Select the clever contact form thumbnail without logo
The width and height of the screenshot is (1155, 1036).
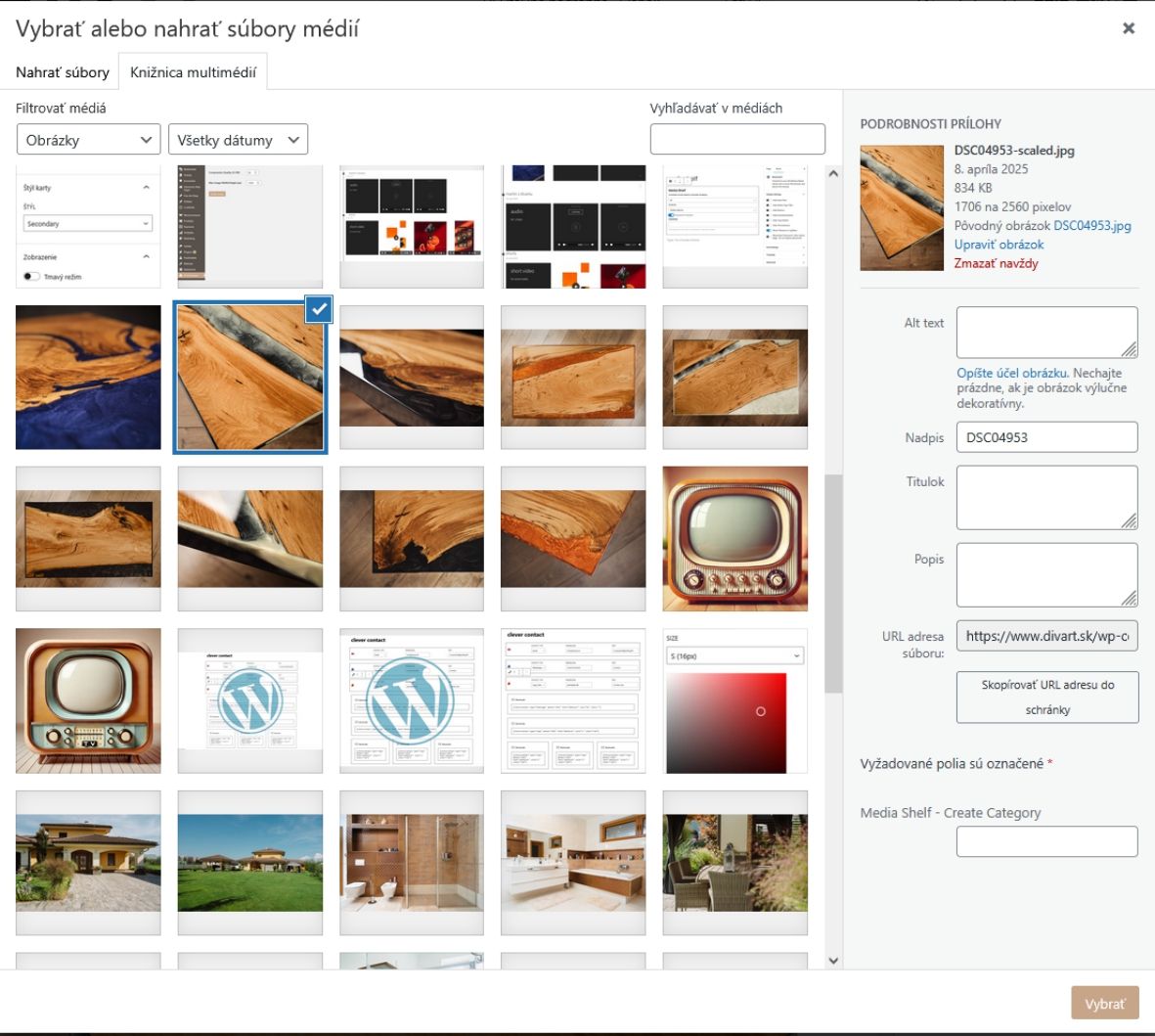point(573,700)
